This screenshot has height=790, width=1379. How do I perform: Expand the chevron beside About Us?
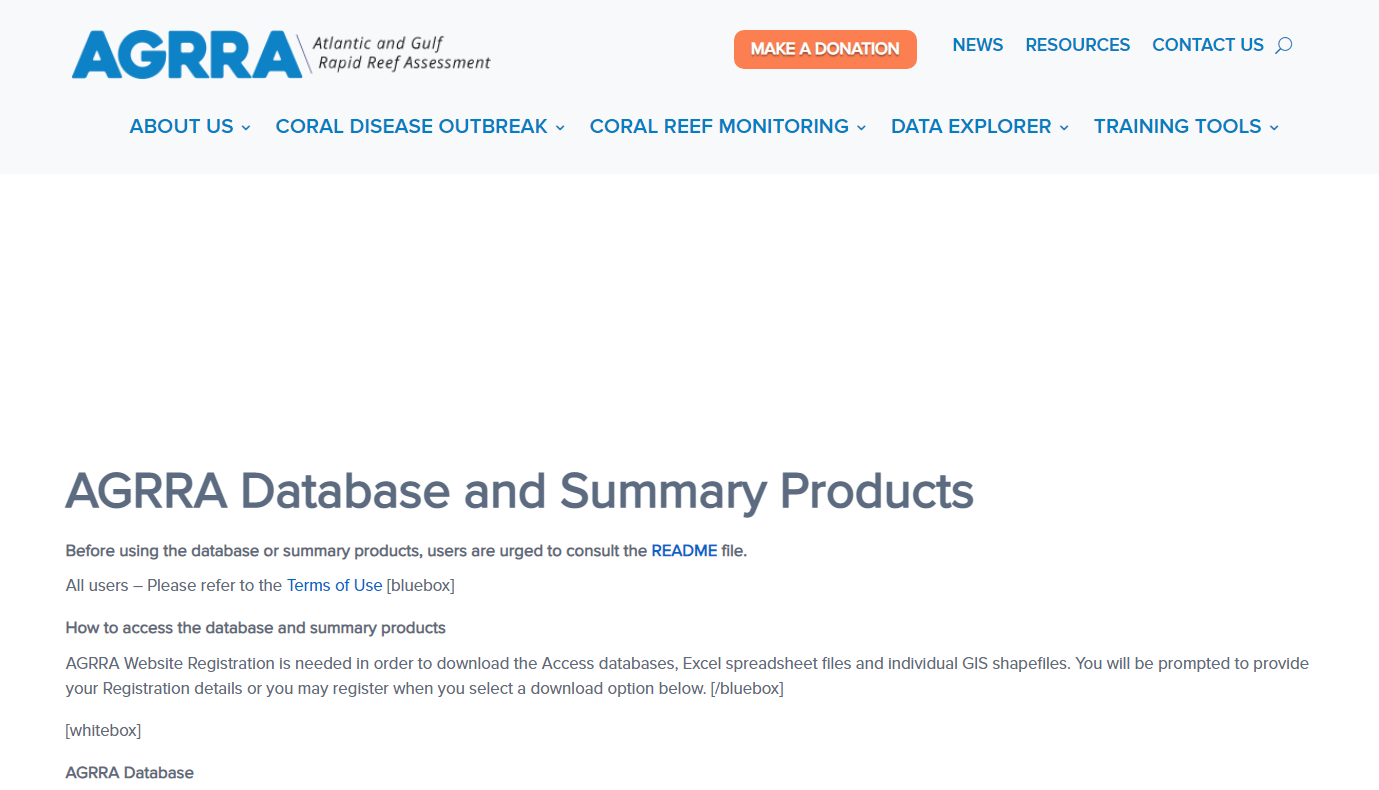coord(246,128)
